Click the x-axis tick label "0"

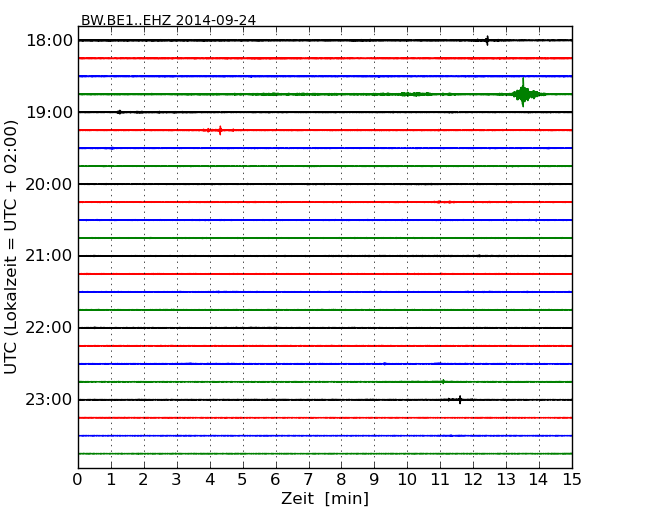click(x=78, y=480)
